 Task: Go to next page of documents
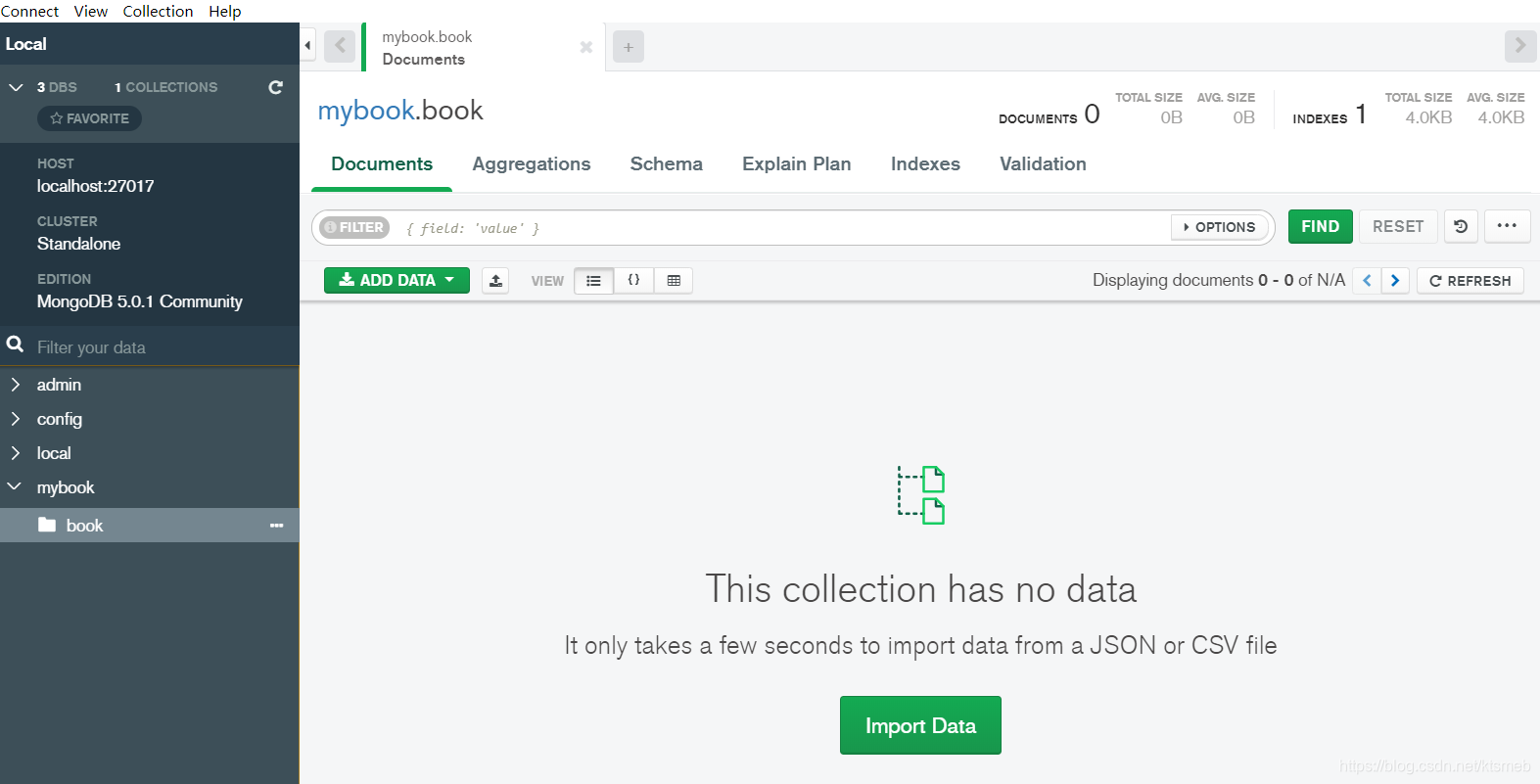[x=1395, y=281]
